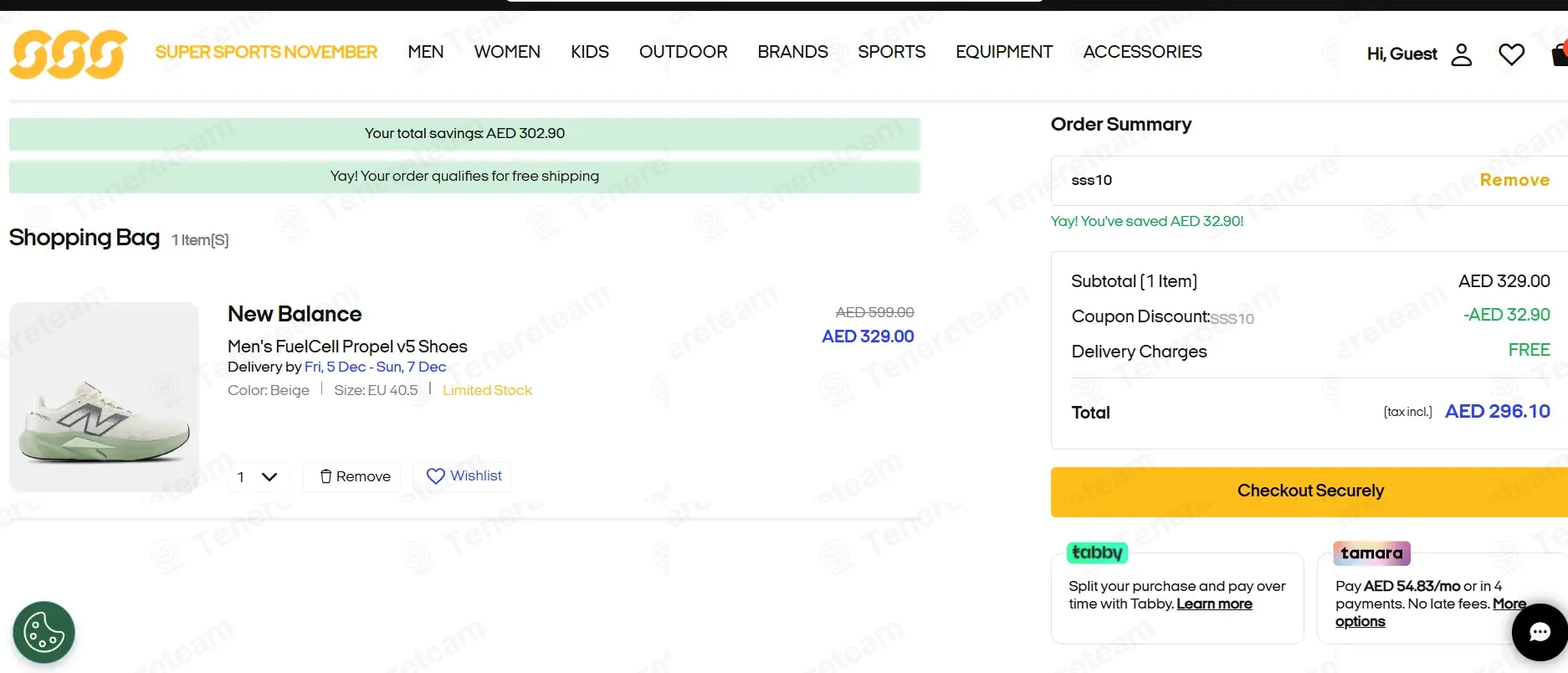Click the Delivery Charges FREE value
This screenshot has width=1568, height=673.
[1530, 350]
